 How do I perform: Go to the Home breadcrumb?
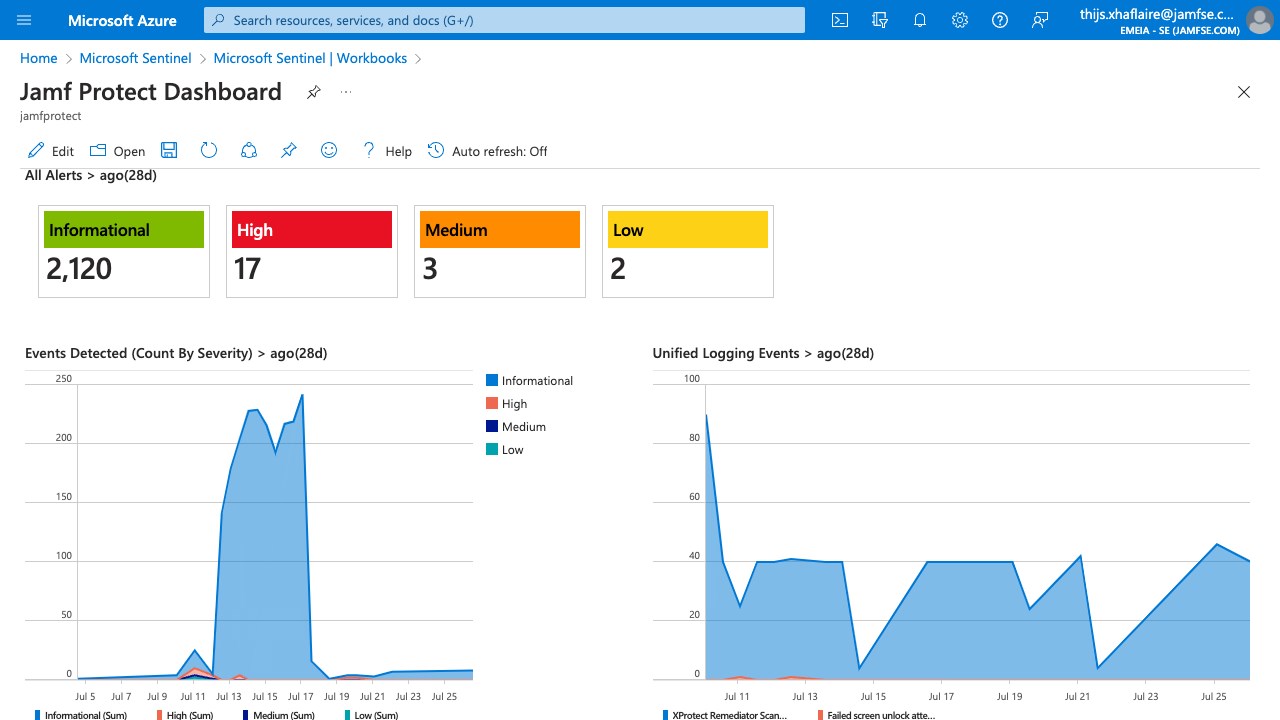pos(39,59)
